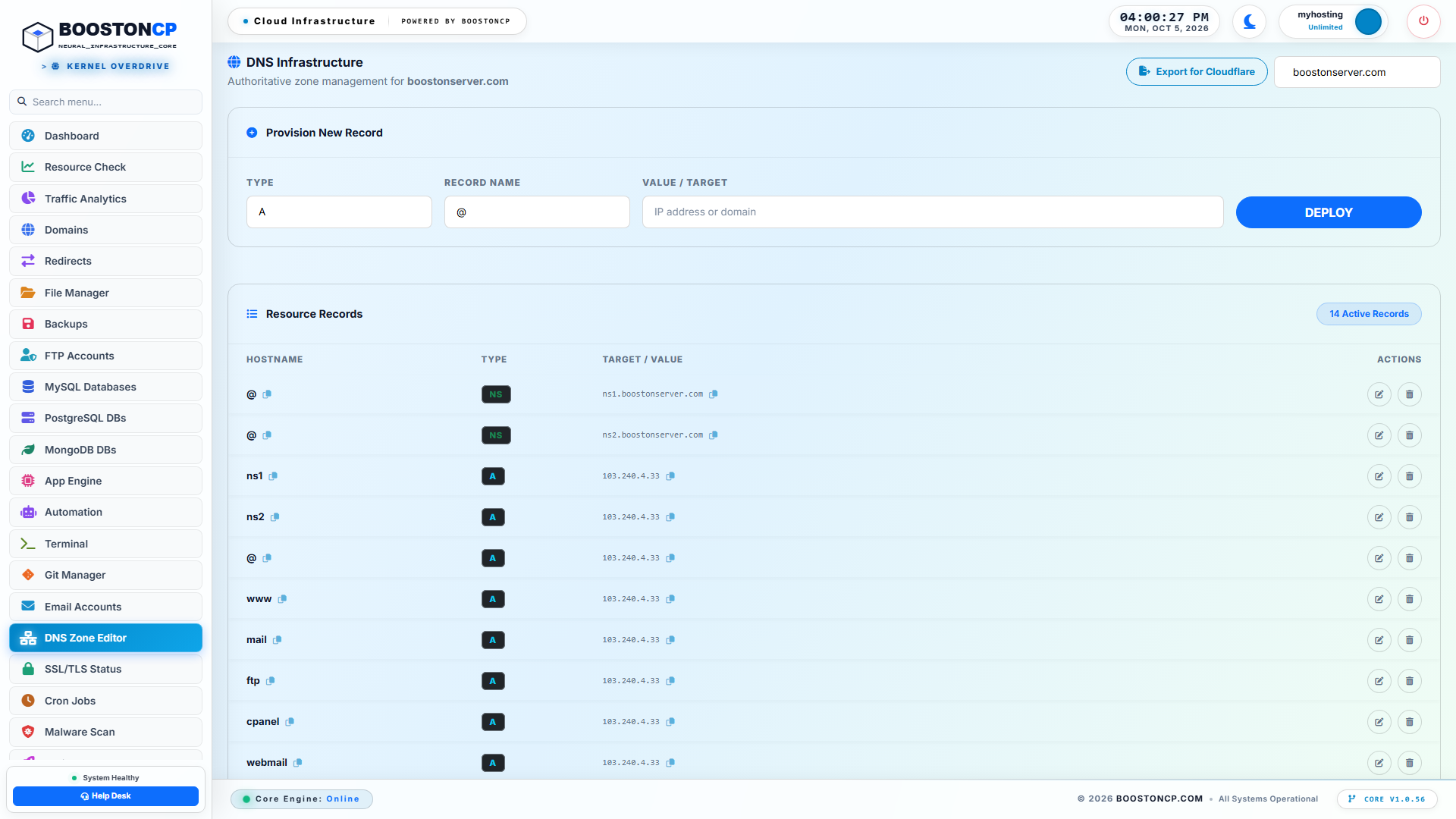Open Git Manager in sidebar
1456x819 pixels.
[105, 575]
